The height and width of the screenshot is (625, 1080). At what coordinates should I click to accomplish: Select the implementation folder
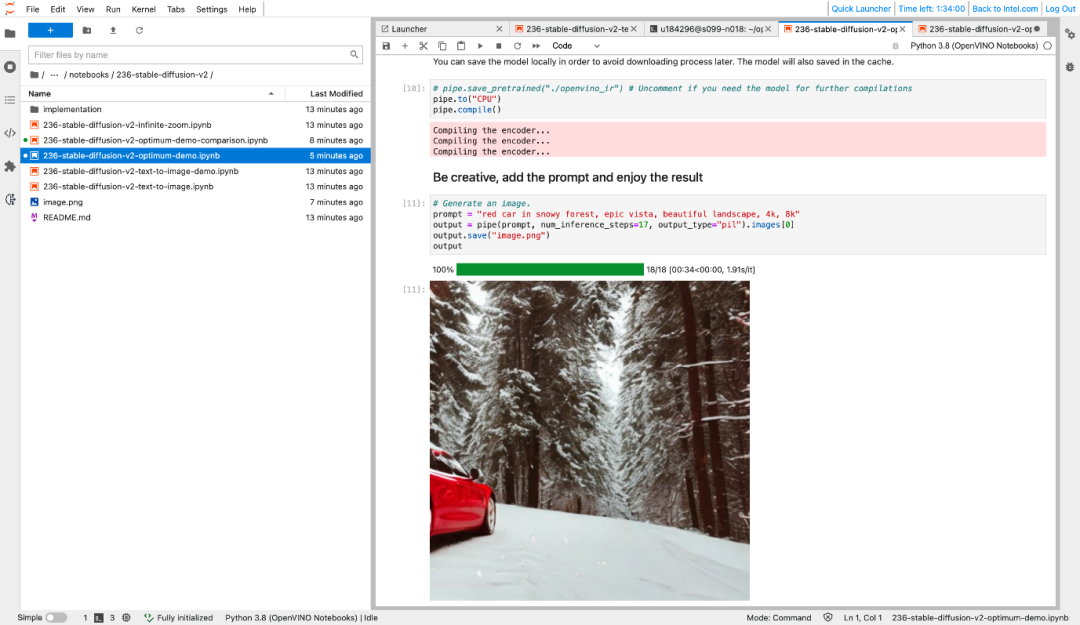(196, 110)
